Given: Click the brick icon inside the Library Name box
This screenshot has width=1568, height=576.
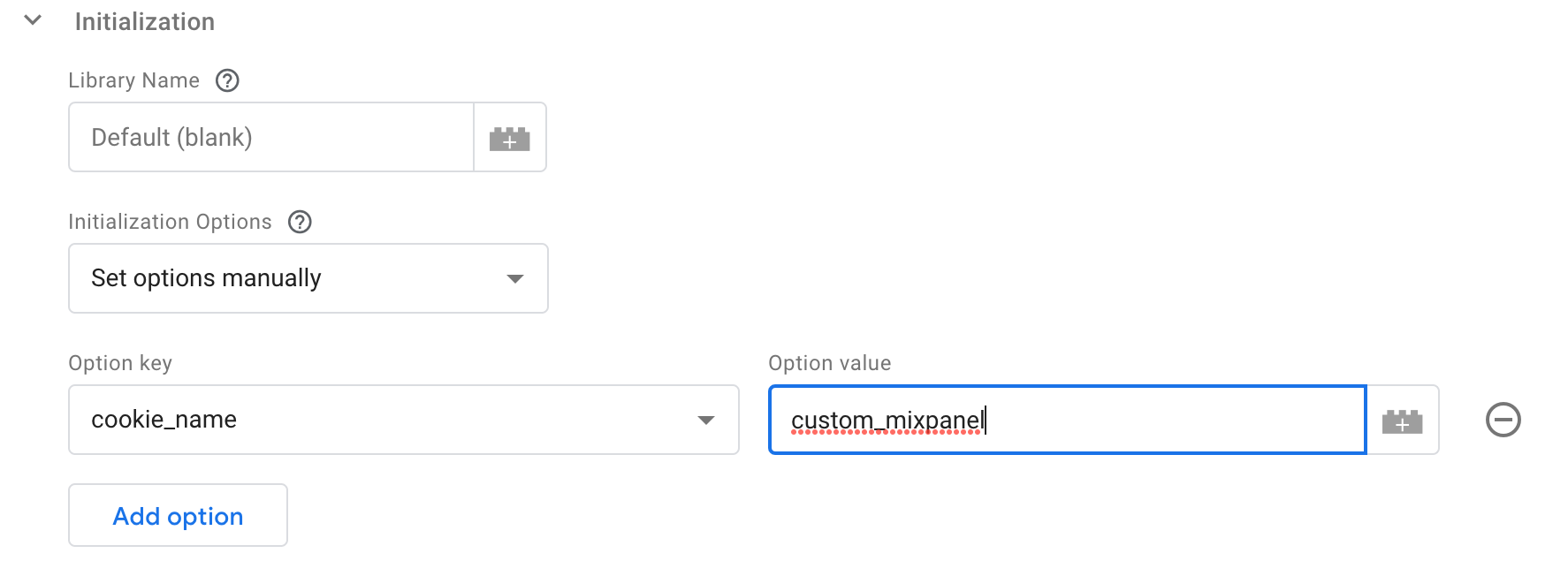Looking at the screenshot, I should (x=510, y=137).
